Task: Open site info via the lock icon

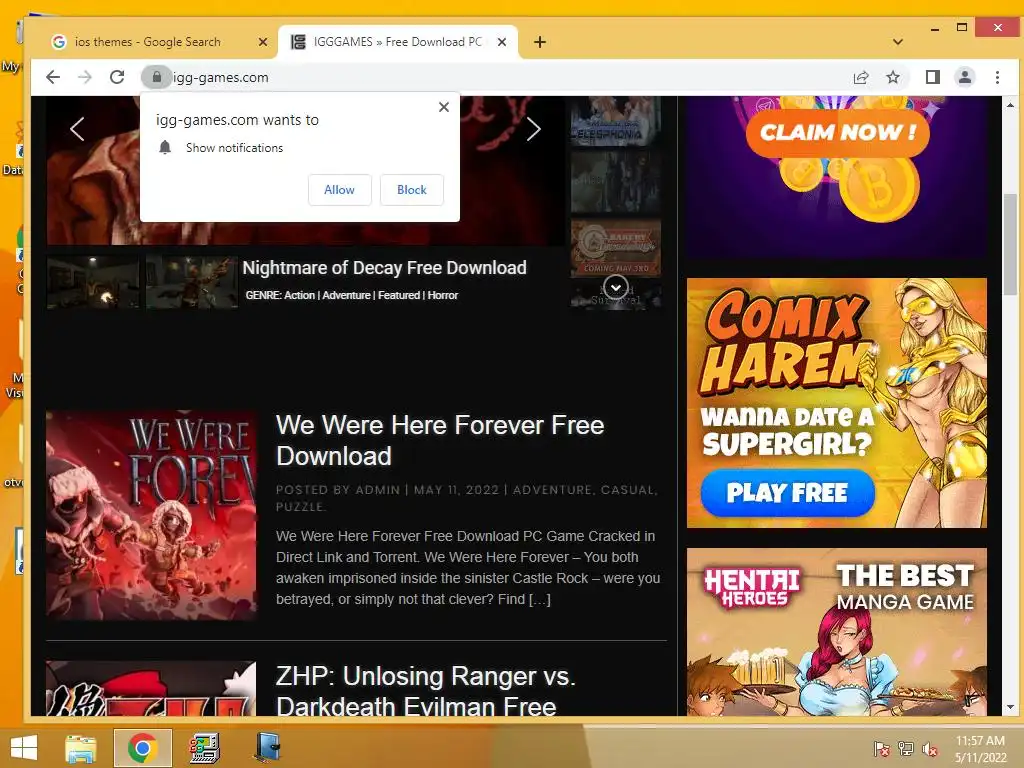Action: [x=157, y=77]
